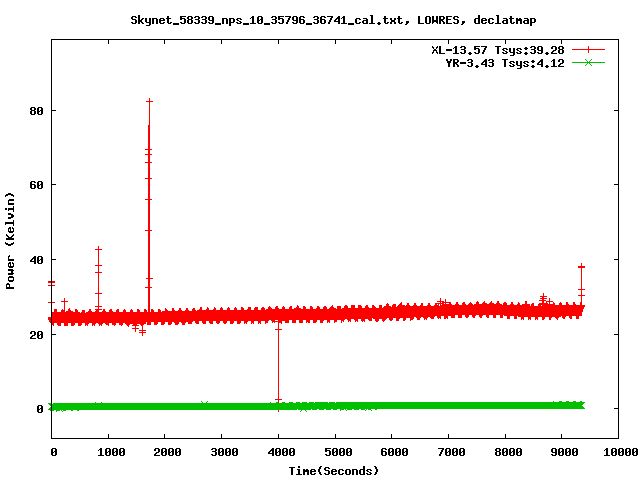Click the x-axis tick value 3000
The image size is (640, 480).
tap(224, 452)
